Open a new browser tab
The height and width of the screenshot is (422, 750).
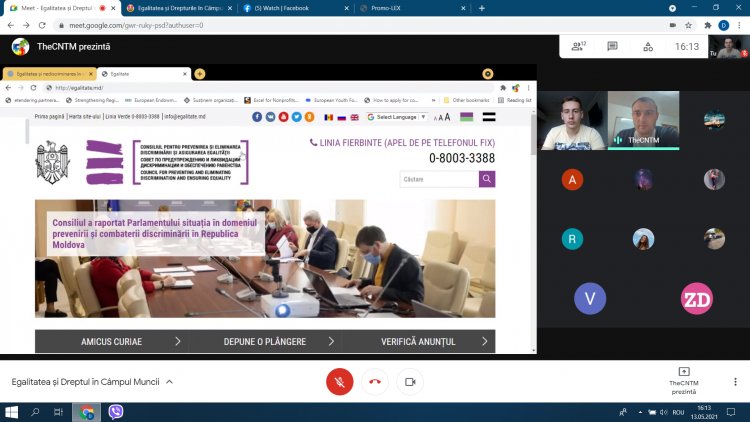pos(482,8)
